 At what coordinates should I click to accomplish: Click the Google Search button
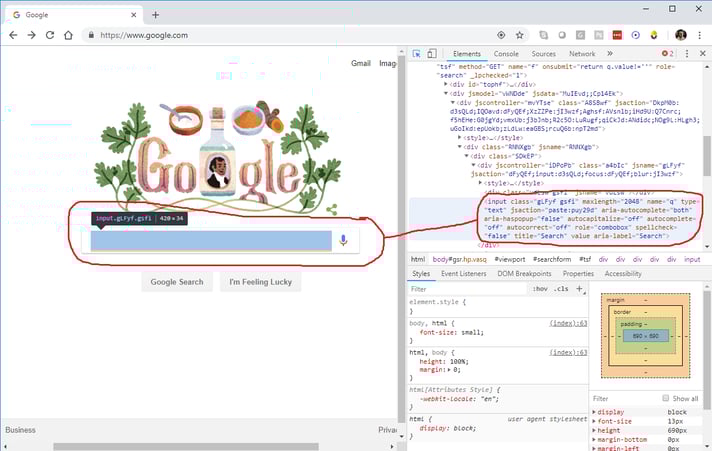click(177, 282)
